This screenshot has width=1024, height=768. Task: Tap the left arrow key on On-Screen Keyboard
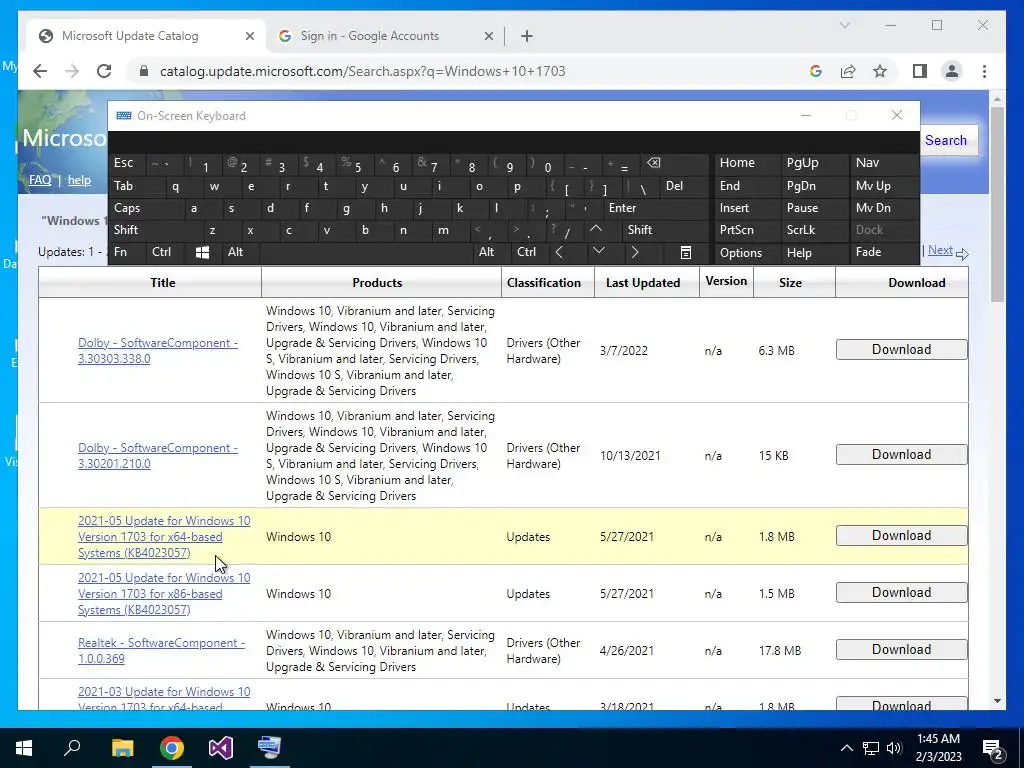click(x=559, y=252)
